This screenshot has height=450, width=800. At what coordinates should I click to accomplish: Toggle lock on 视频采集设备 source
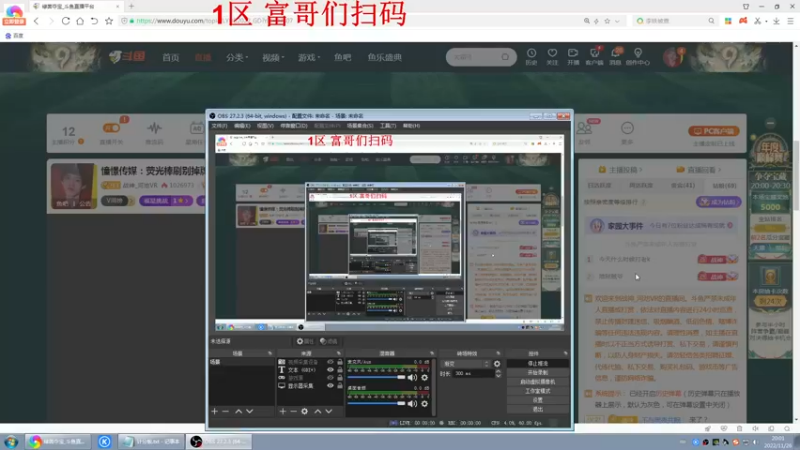pos(340,362)
